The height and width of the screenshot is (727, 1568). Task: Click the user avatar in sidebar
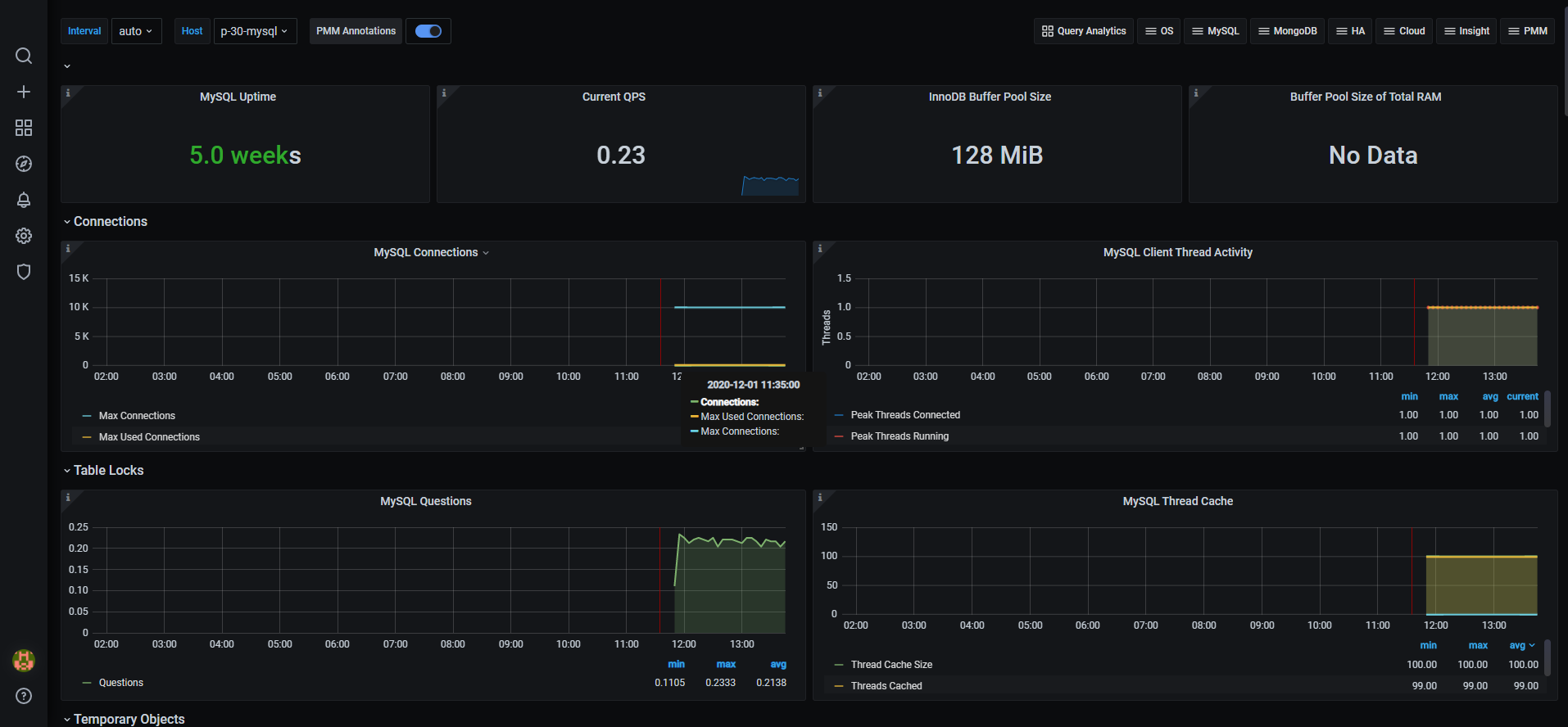tap(24, 660)
